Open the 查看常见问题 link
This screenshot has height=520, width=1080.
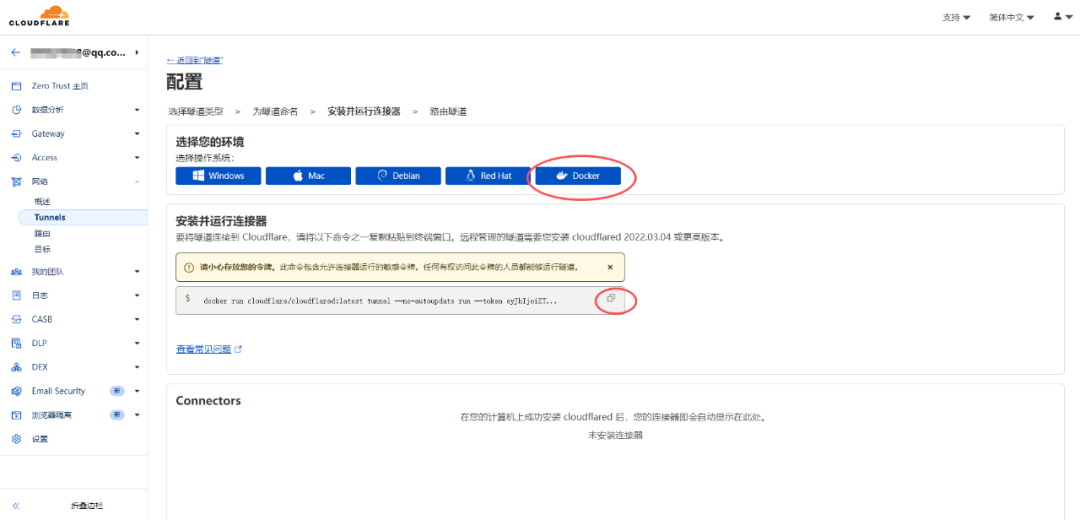pyautogui.click(x=209, y=349)
